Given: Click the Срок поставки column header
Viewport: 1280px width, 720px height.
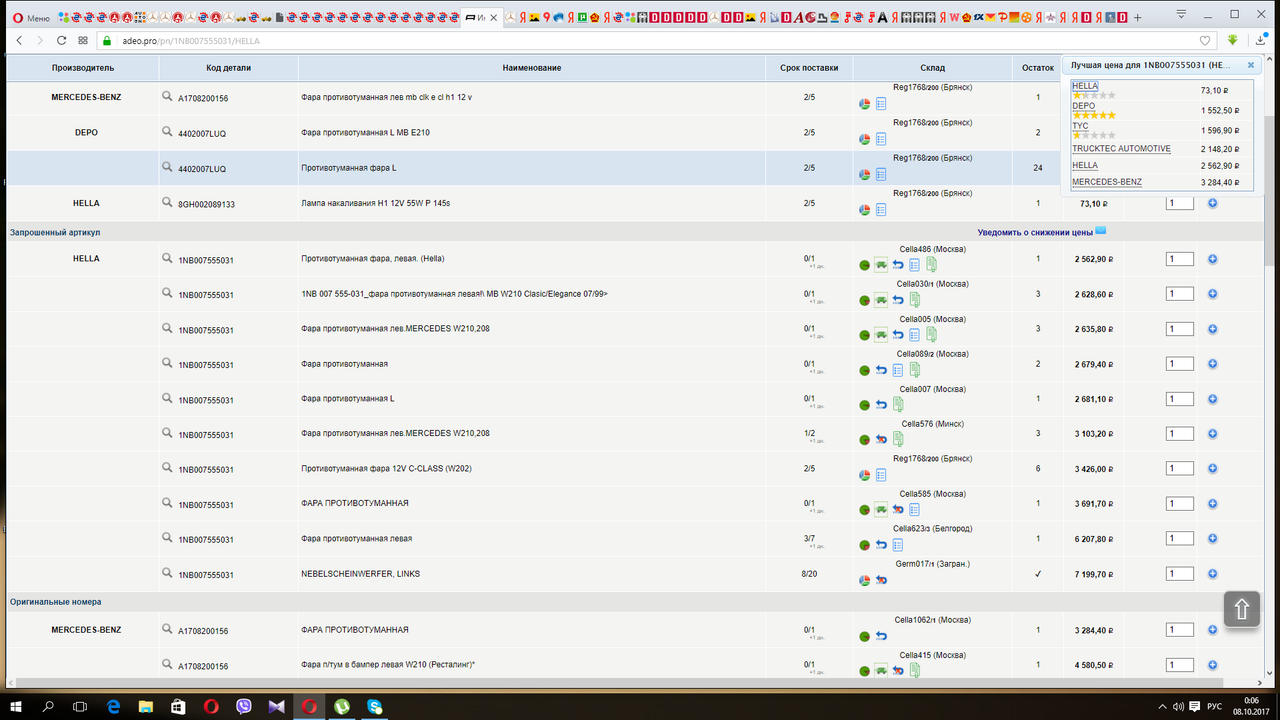Looking at the screenshot, I should 809,68.
